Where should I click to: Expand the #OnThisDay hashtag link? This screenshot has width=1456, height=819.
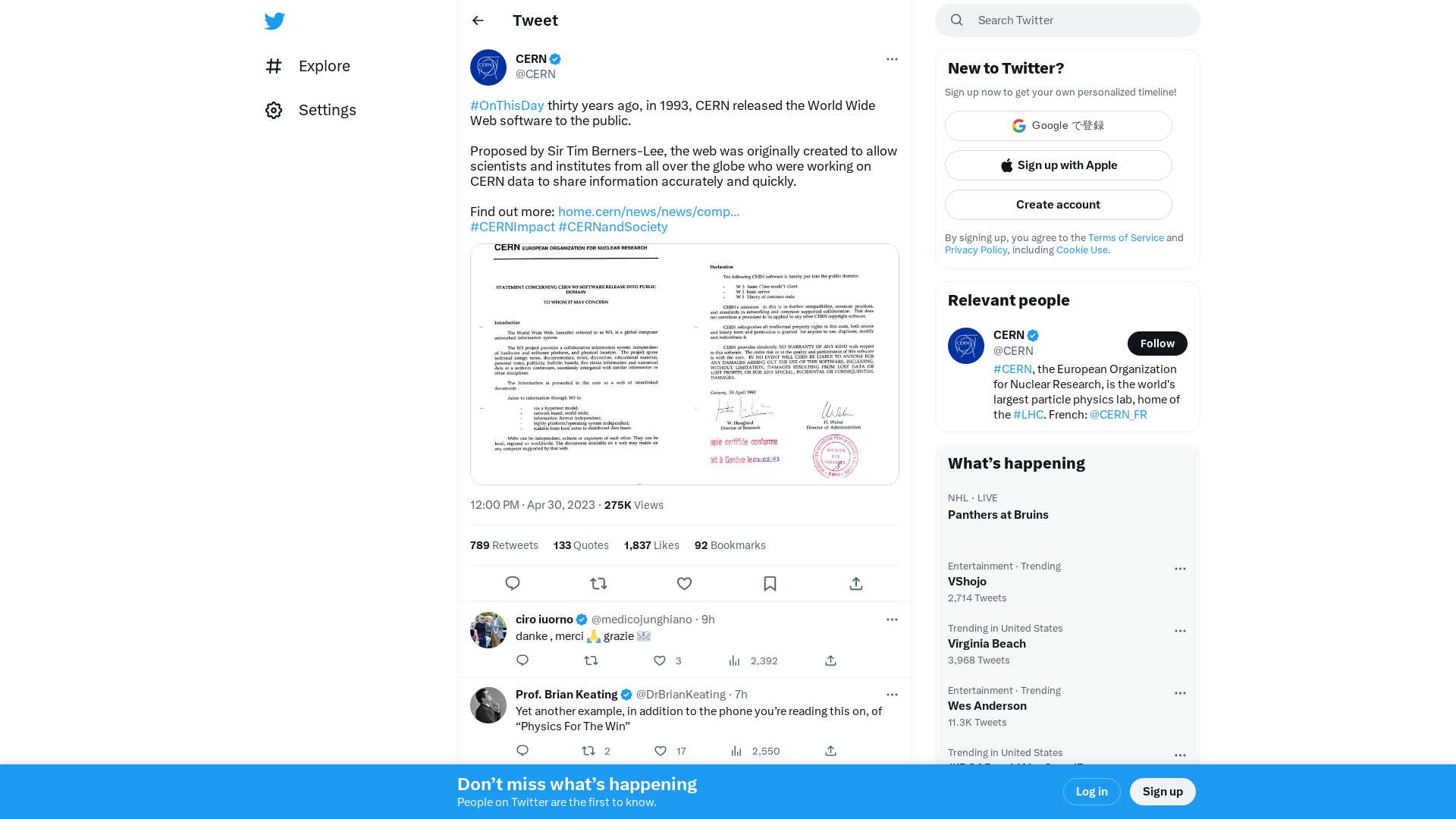[507, 105]
